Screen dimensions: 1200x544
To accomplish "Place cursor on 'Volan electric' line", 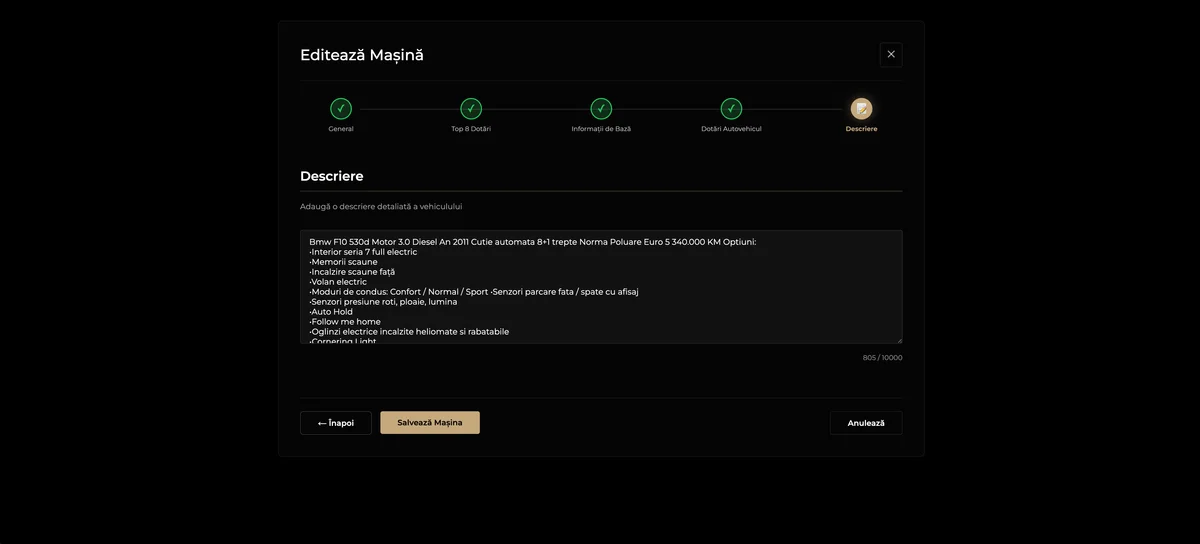I will click(339, 282).
